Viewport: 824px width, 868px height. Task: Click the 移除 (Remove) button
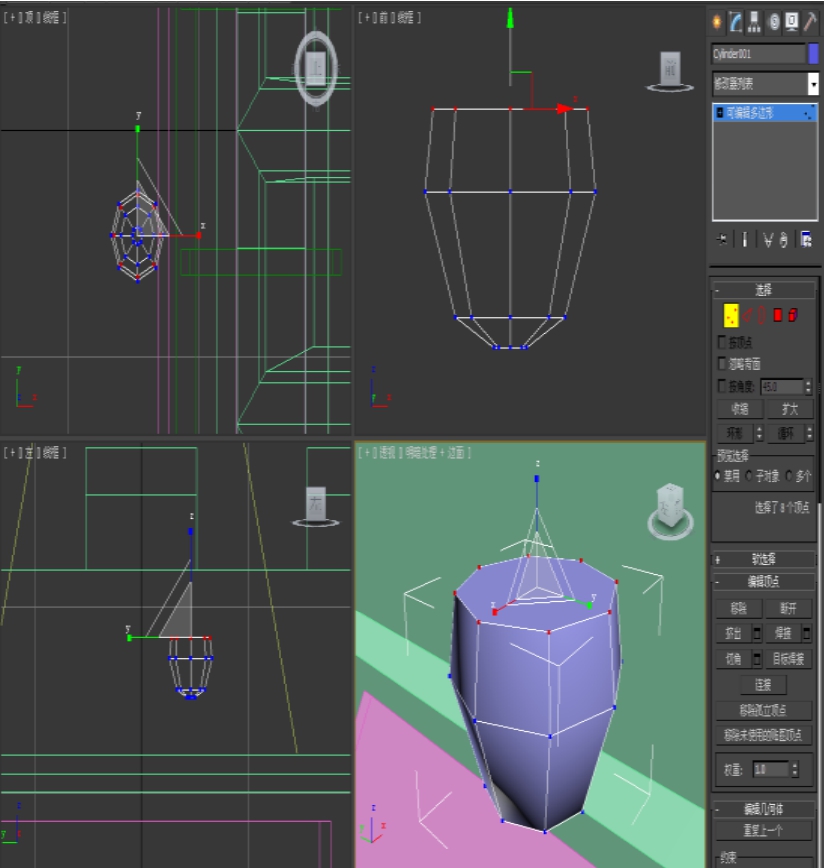point(739,608)
